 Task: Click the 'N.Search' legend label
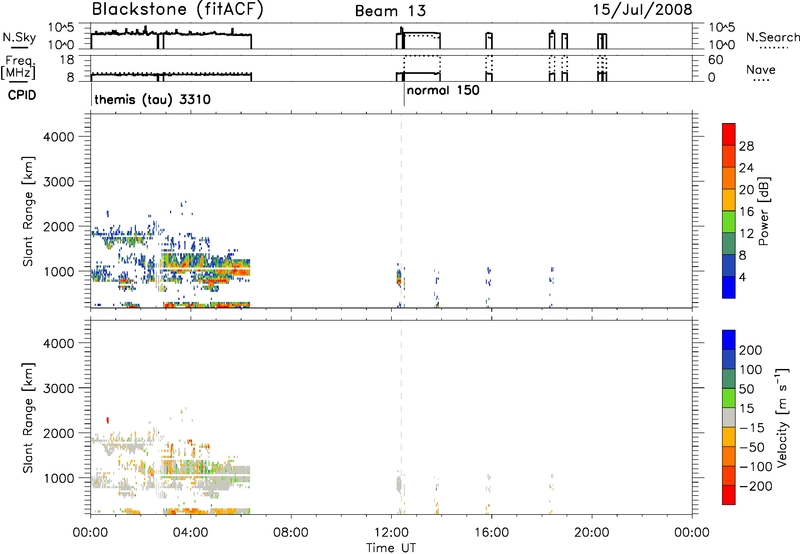coord(773,37)
